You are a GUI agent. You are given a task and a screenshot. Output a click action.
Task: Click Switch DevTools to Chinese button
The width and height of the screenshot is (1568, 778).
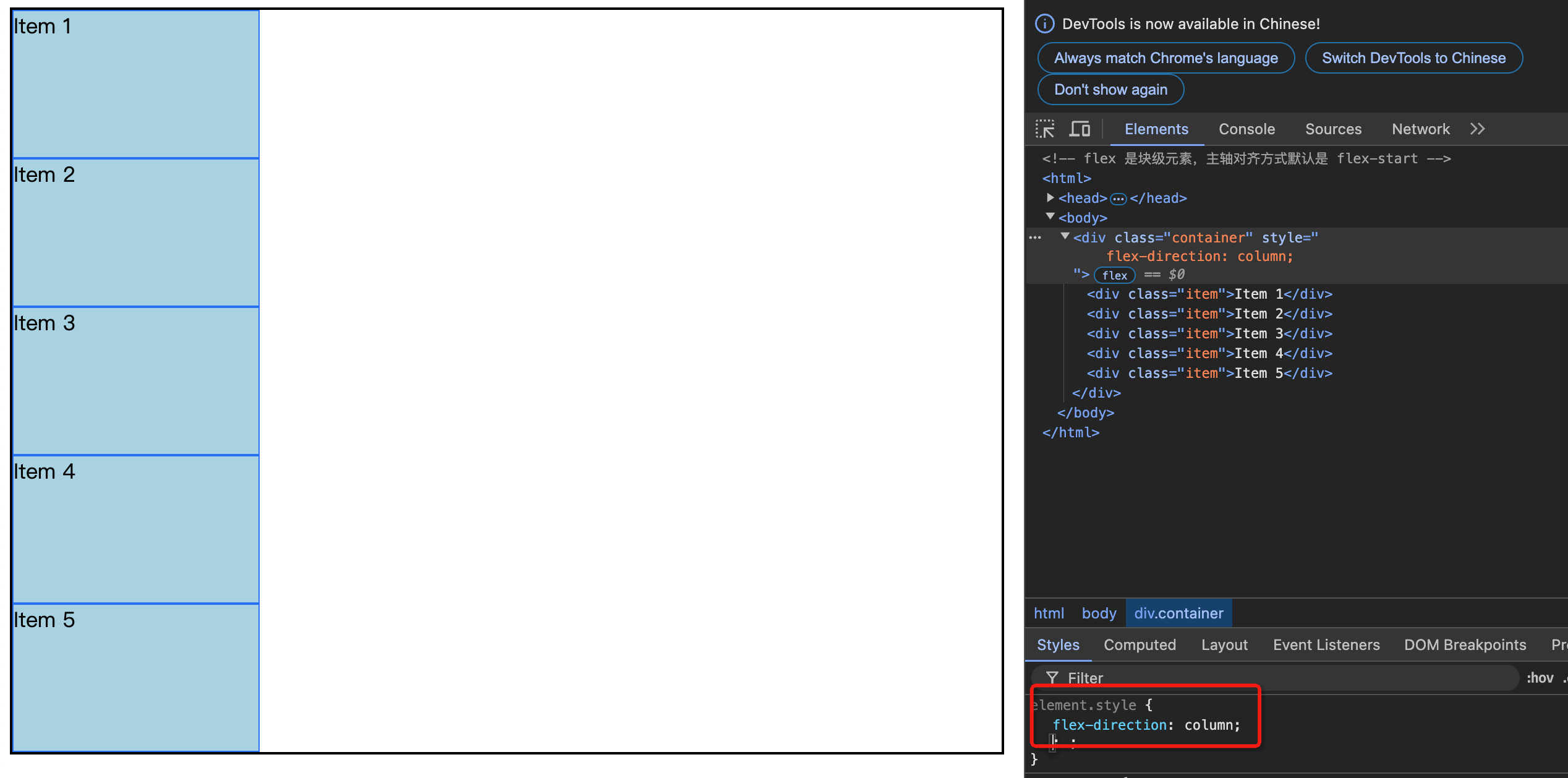1413,58
